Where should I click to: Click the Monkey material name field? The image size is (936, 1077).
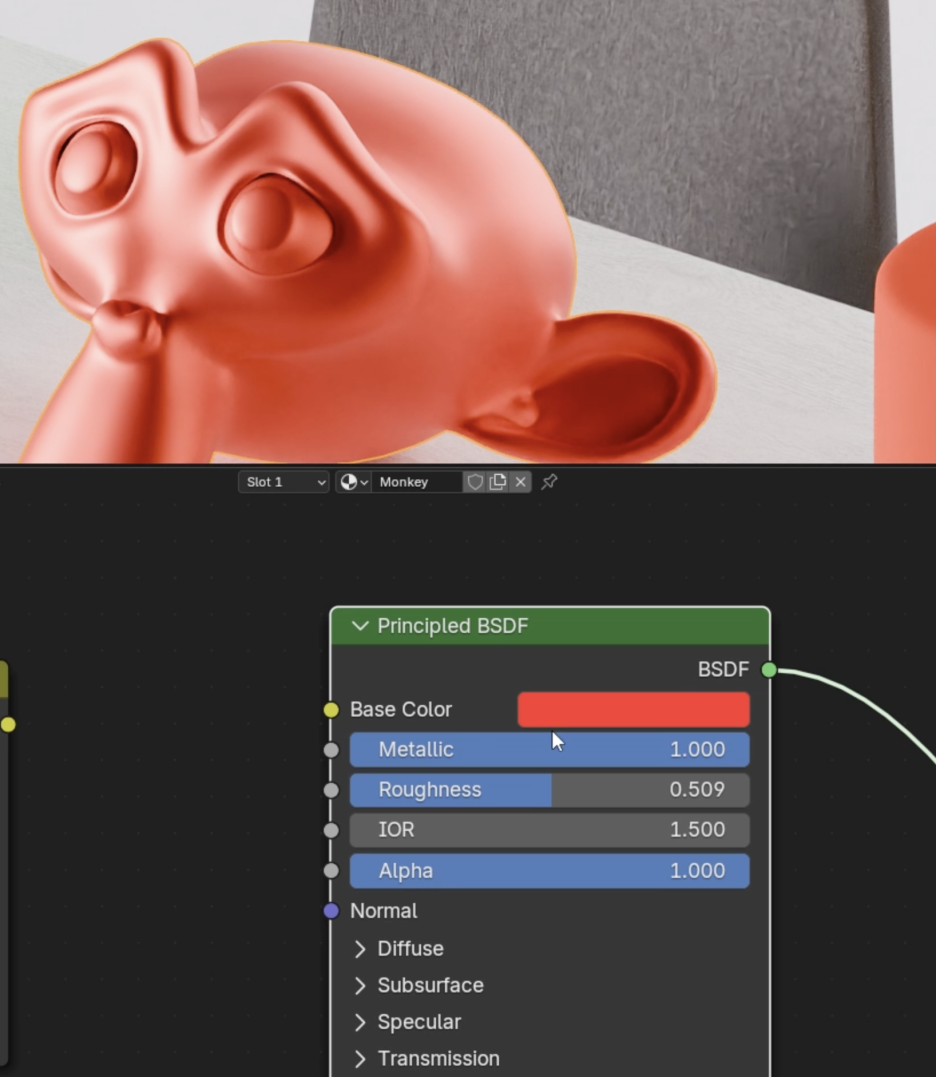418,482
